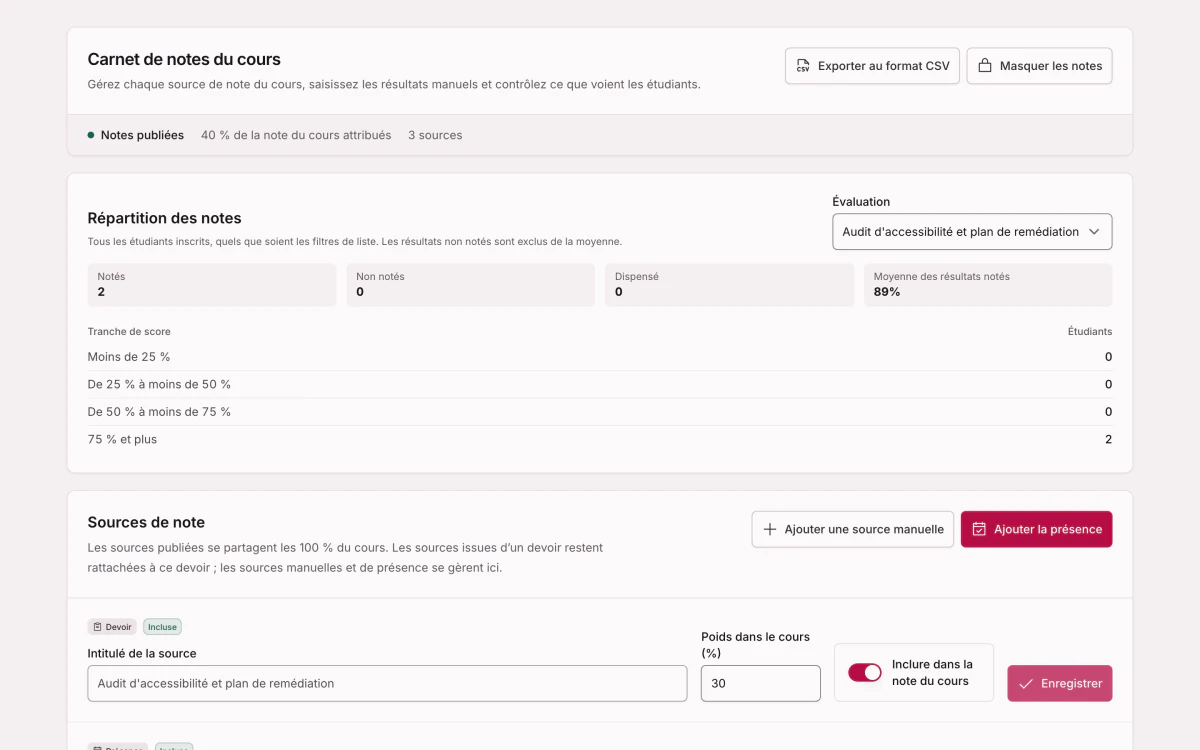This screenshot has width=1200, height=750.
Task: Click the Étudiants column header
Action: pos(1090,331)
